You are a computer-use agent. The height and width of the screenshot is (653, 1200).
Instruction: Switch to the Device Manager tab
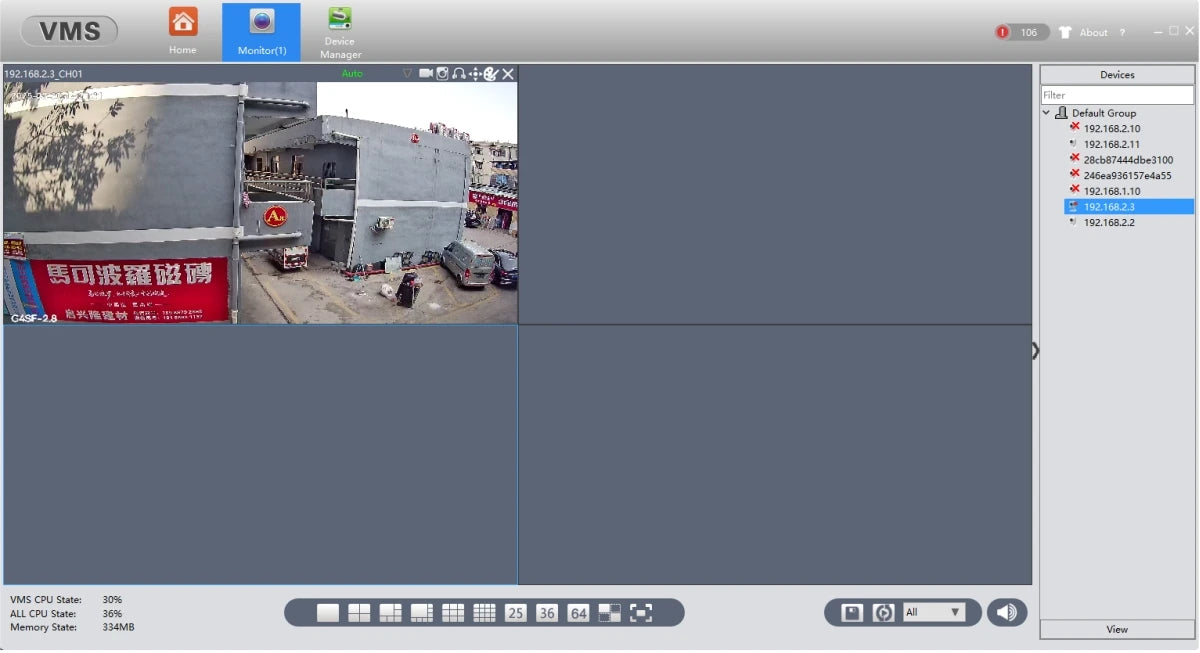pos(340,32)
